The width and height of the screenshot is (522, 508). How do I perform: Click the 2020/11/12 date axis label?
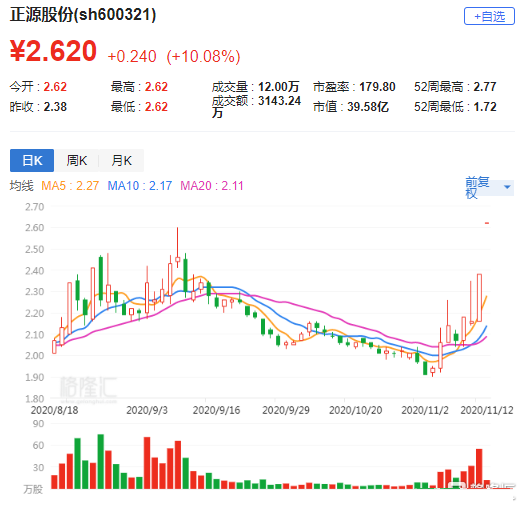[x=487, y=410]
